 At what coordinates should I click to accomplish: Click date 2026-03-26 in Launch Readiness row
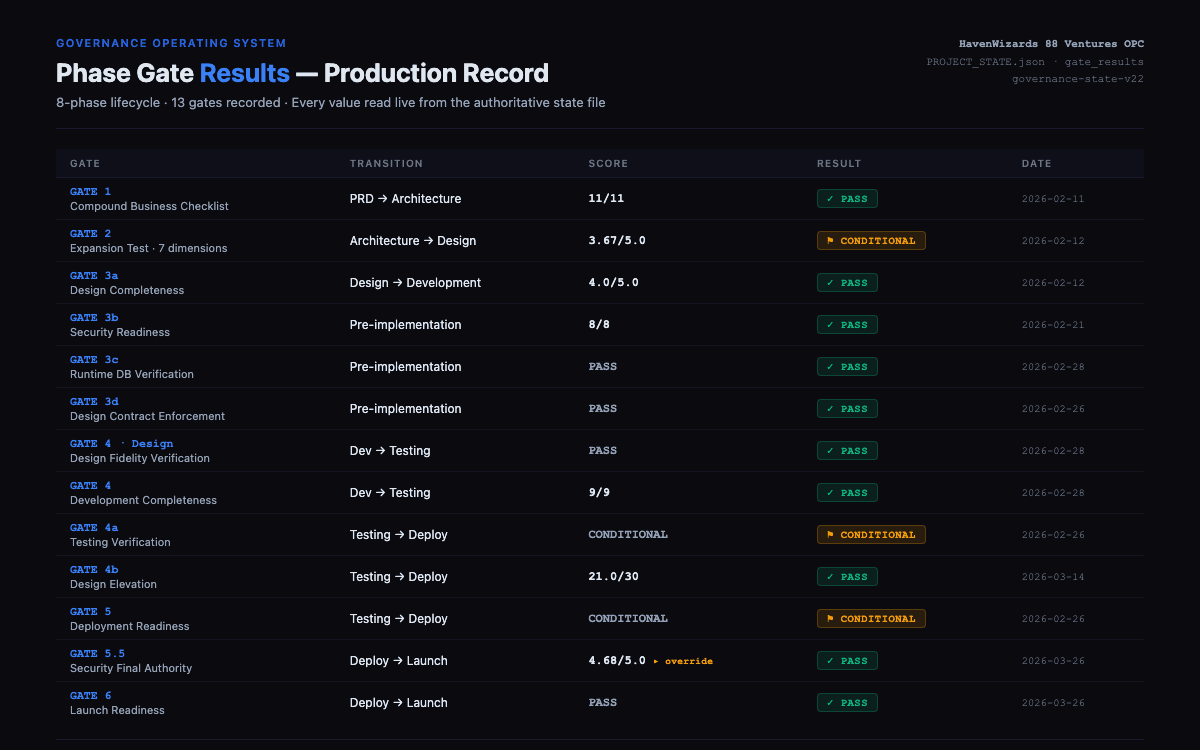(x=1053, y=703)
